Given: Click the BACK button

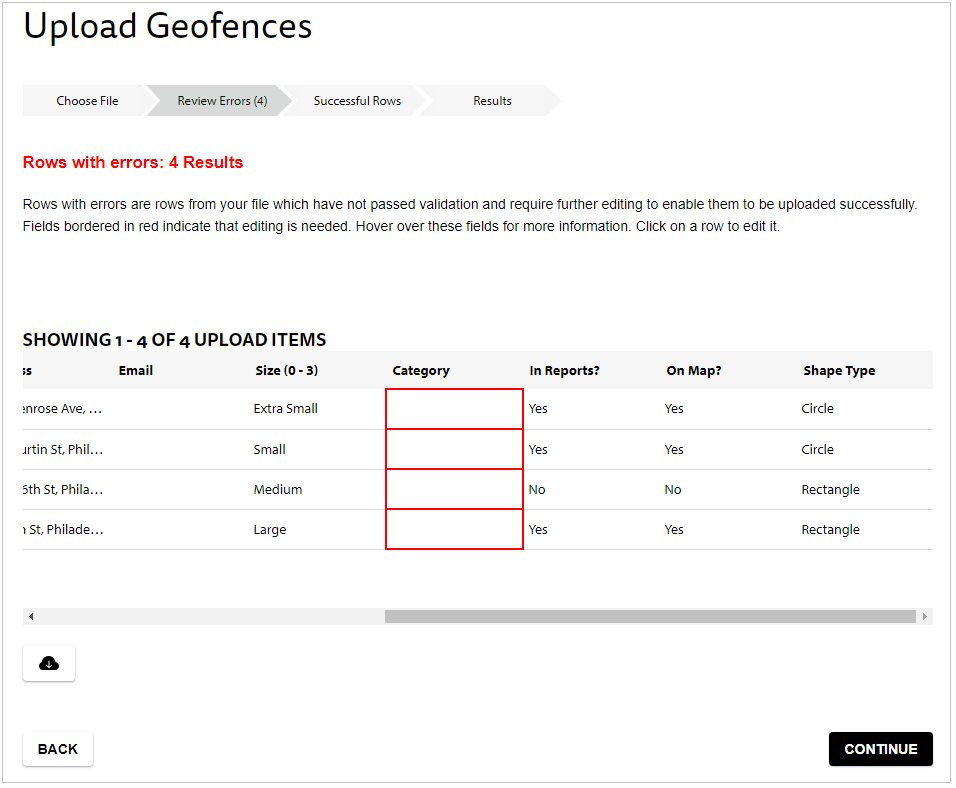Looking at the screenshot, I should tap(58, 749).
